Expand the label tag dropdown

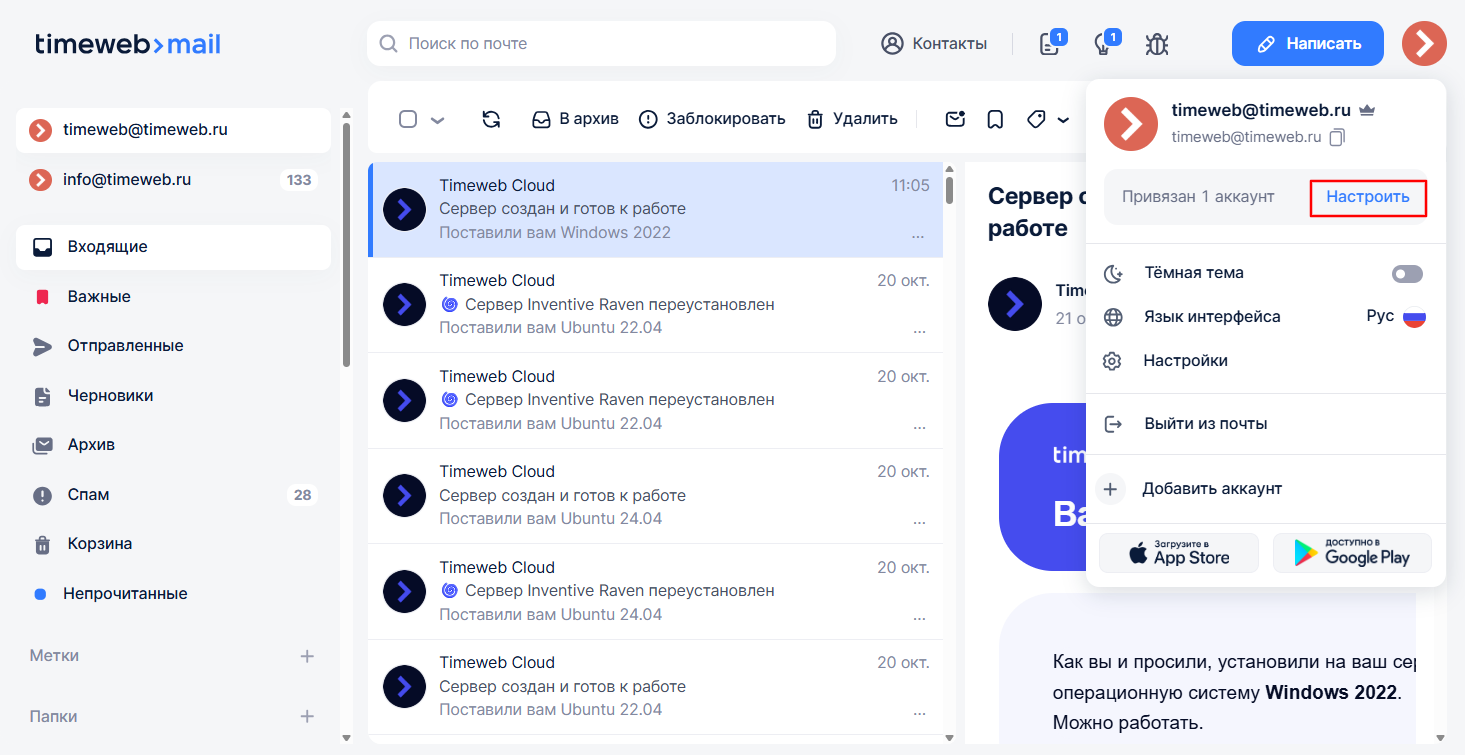coord(1062,120)
